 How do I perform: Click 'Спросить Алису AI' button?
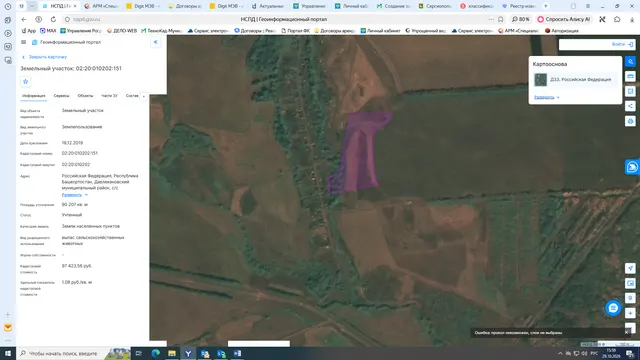(x=564, y=19)
